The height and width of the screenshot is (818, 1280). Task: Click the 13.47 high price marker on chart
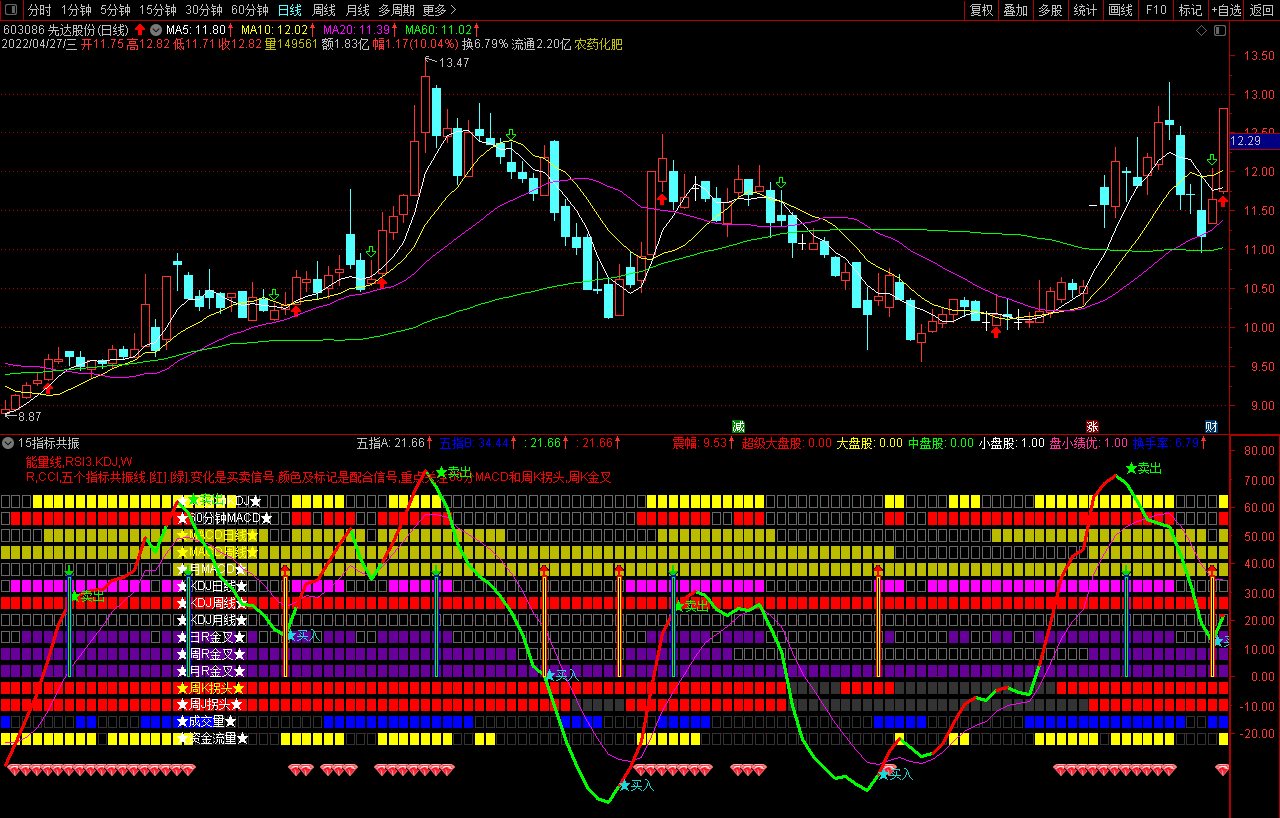(453, 63)
